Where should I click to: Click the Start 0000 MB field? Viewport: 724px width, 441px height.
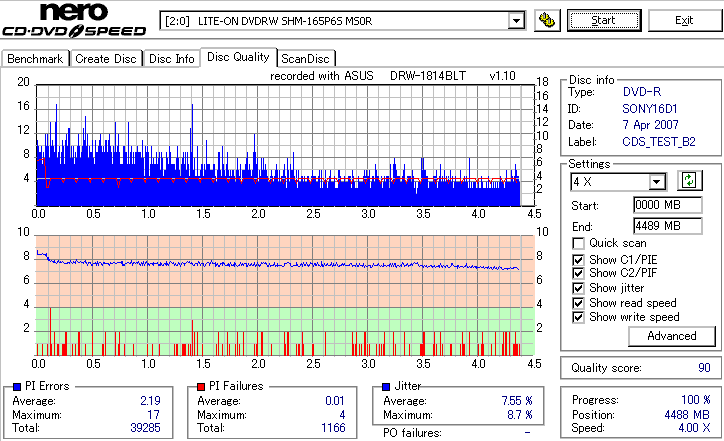tap(668, 205)
